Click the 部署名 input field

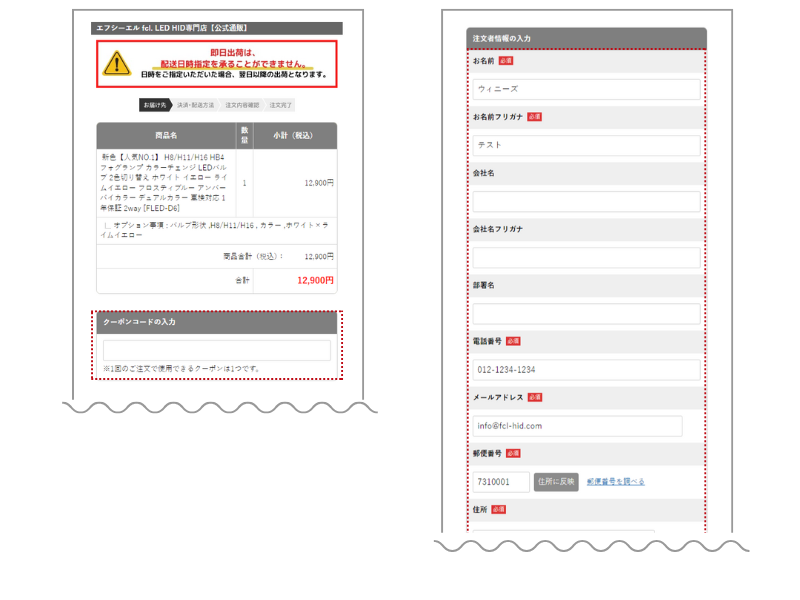pos(586,313)
